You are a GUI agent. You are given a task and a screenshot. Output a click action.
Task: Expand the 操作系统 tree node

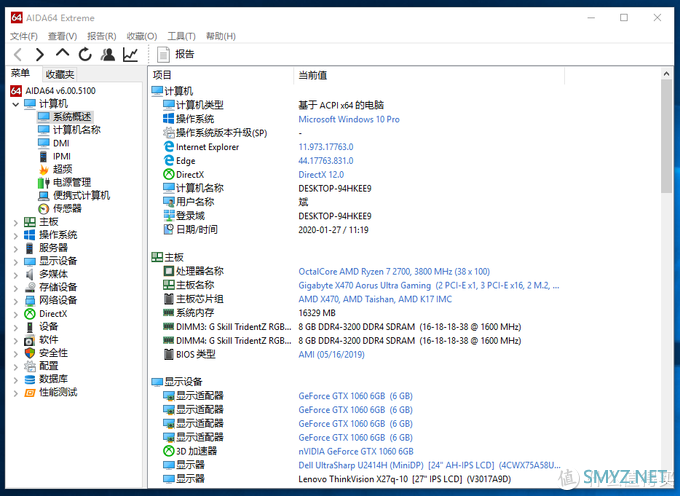(16, 236)
